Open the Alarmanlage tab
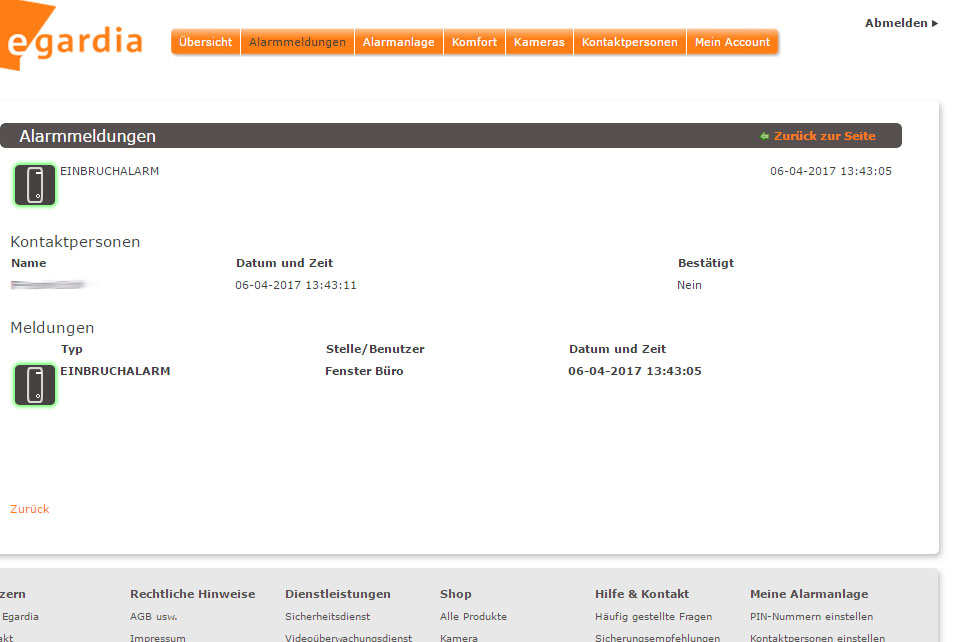Viewport: 965px width, 642px height. (x=399, y=42)
